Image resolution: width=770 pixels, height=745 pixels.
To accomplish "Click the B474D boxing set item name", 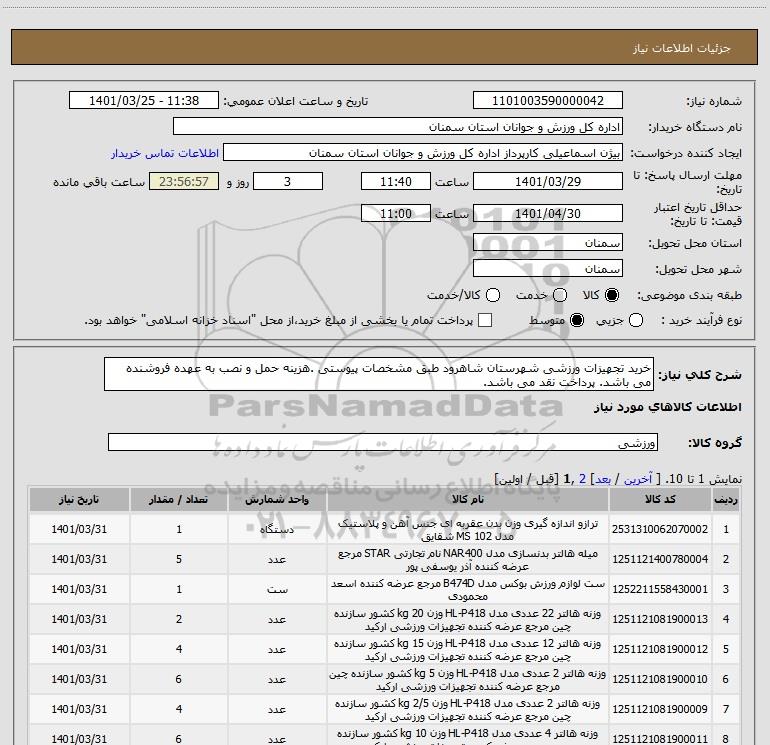I will coord(468,590).
